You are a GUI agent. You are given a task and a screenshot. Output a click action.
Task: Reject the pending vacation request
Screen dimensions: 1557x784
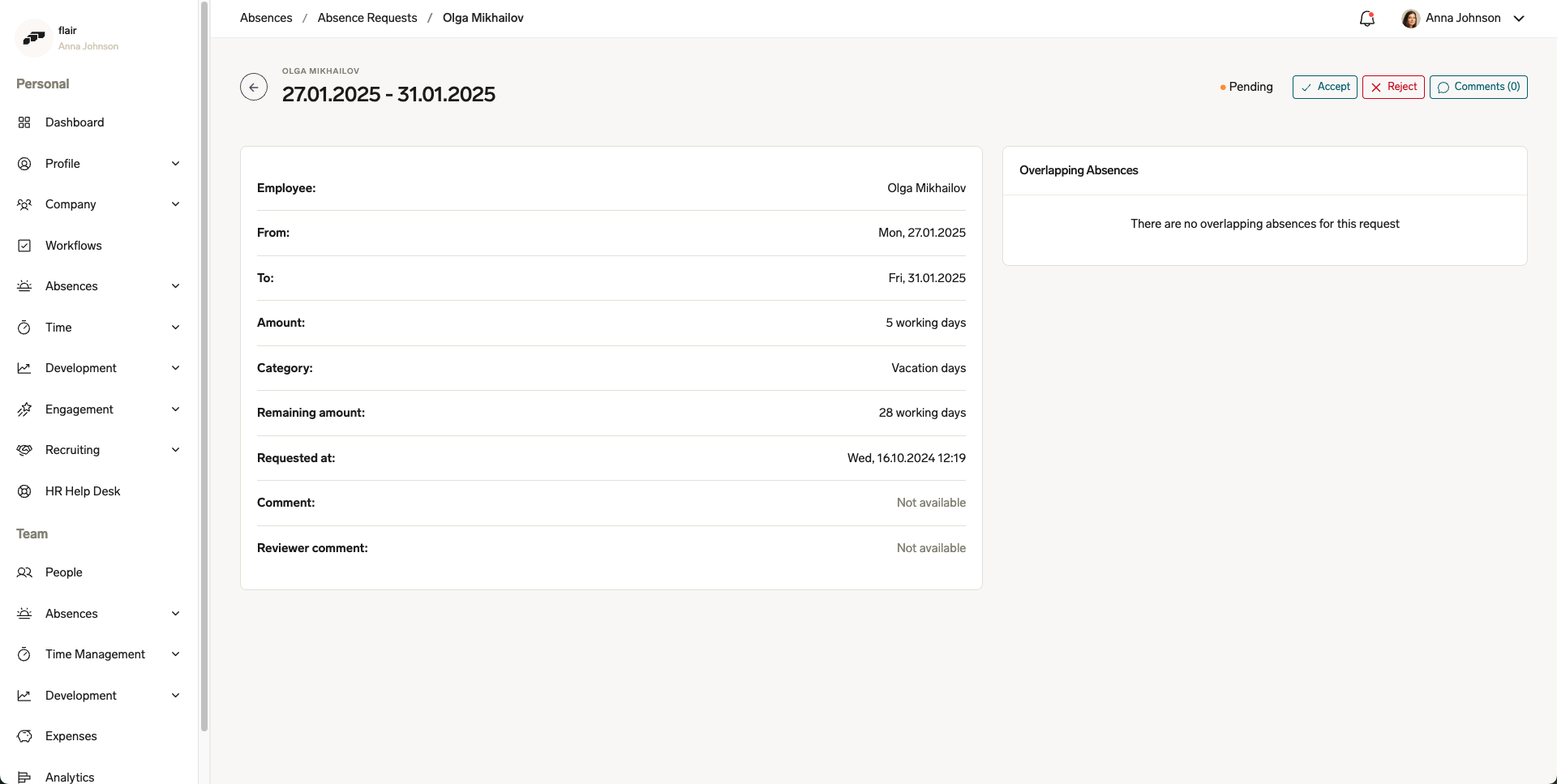[1392, 87]
